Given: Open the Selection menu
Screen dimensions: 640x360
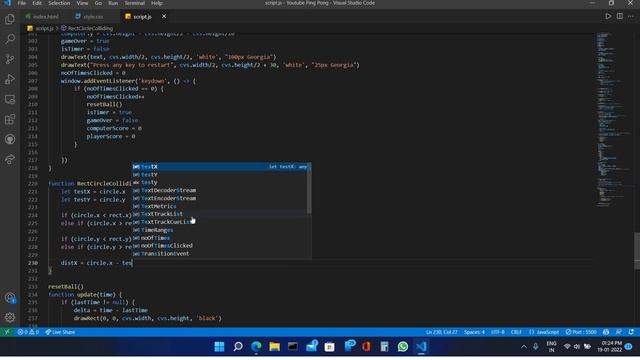Looking at the screenshot, I should click(x=59, y=3).
